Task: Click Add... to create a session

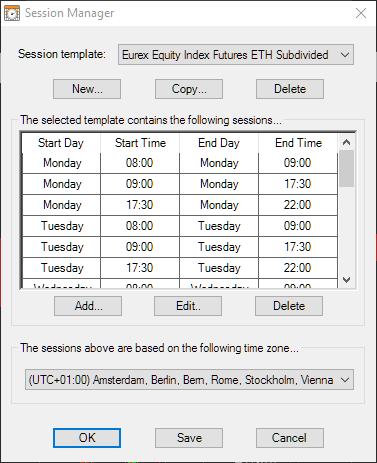Action: click(x=88, y=306)
